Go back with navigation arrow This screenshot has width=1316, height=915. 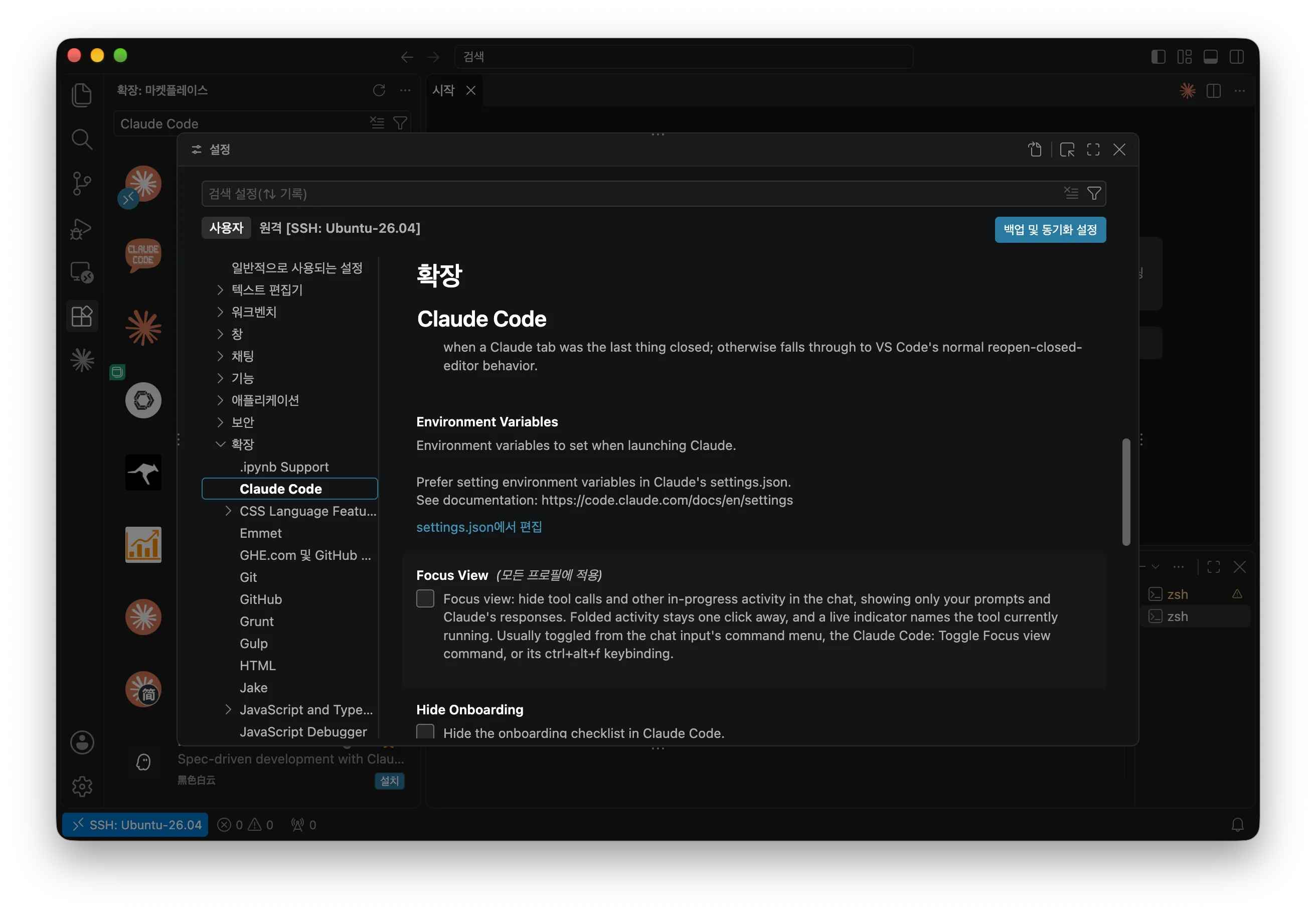[407, 57]
